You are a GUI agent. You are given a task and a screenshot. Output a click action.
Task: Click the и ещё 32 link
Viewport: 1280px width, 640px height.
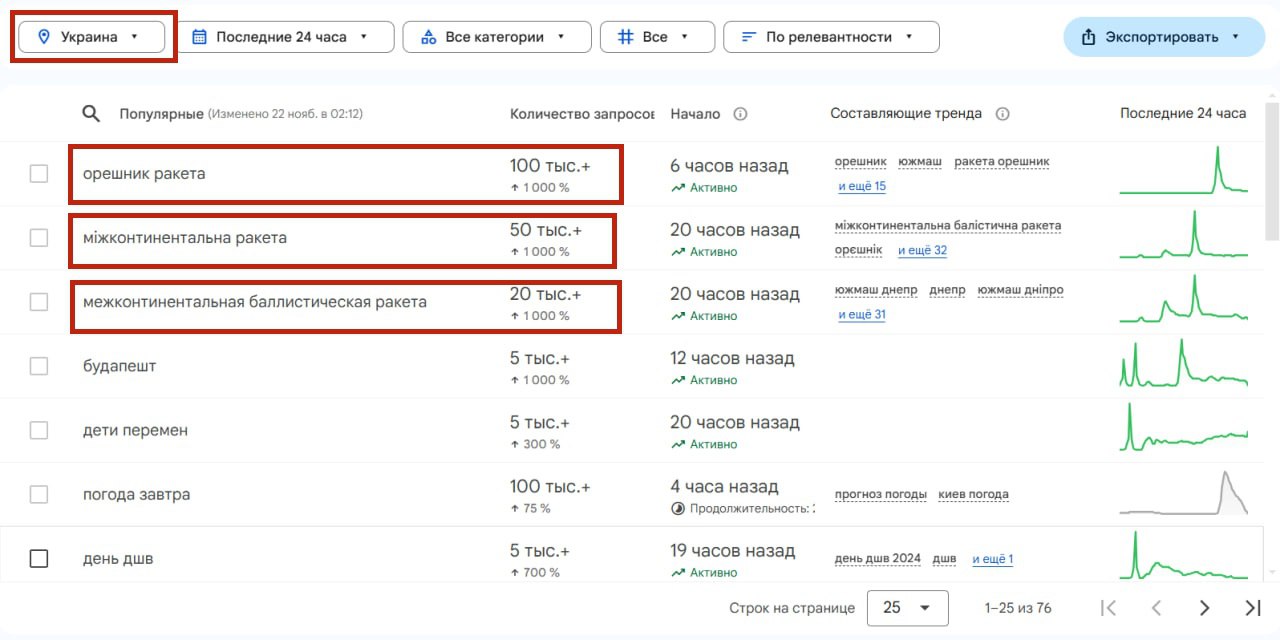click(x=922, y=250)
